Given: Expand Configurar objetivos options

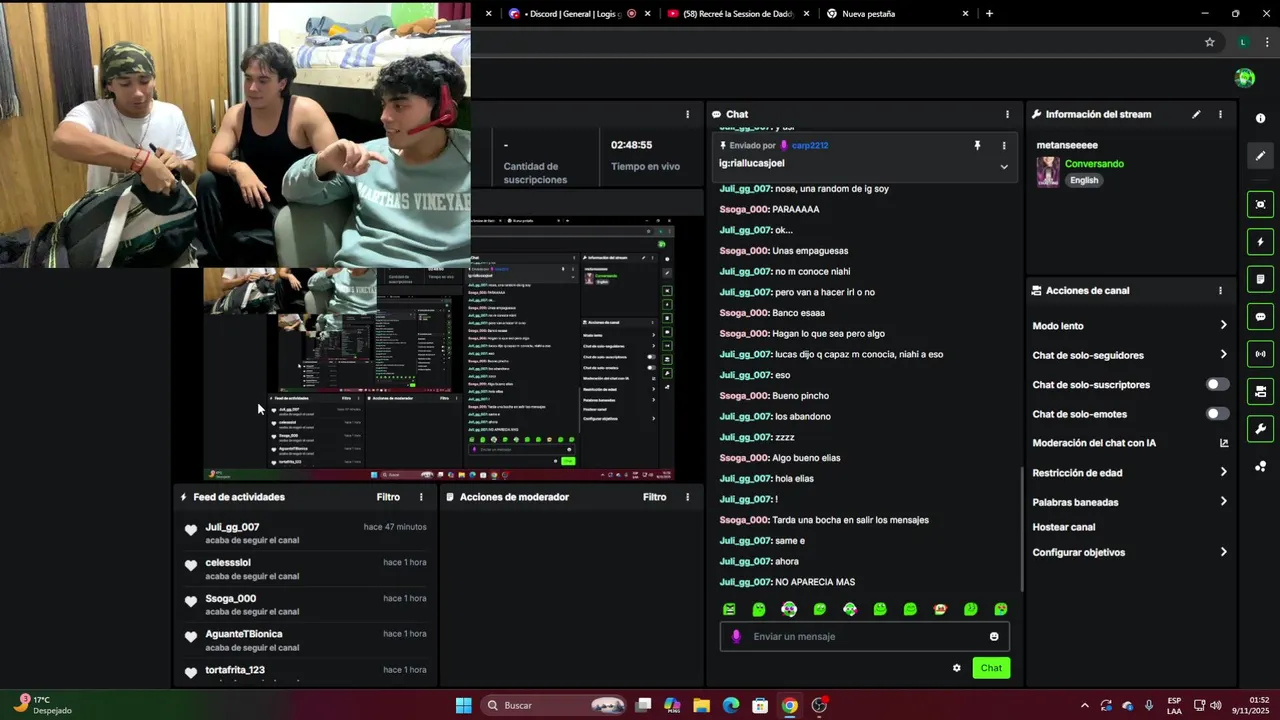Looking at the screenshot, I should coord(1223,552).
